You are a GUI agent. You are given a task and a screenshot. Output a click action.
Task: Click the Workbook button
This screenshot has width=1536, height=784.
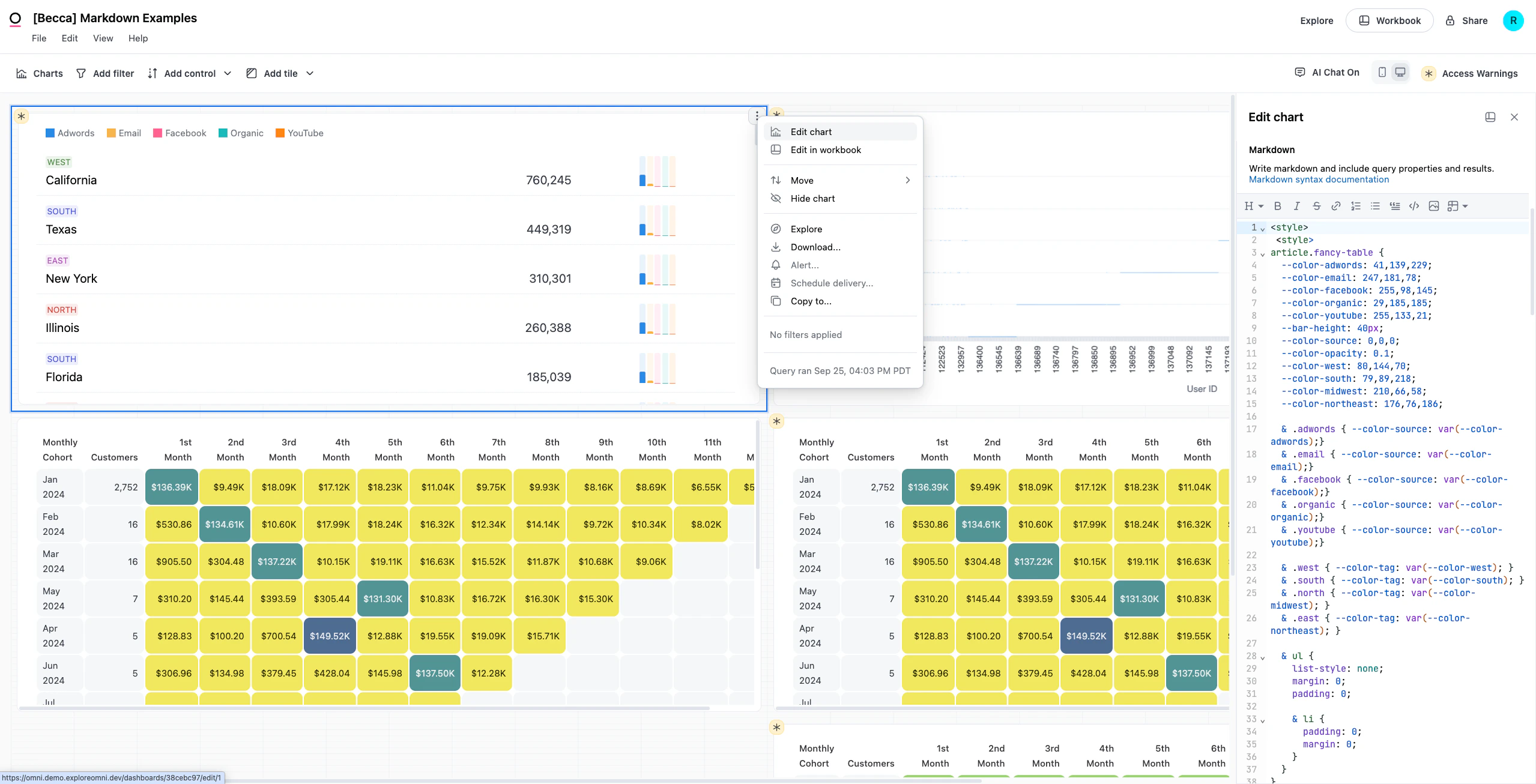point(1389,20)
